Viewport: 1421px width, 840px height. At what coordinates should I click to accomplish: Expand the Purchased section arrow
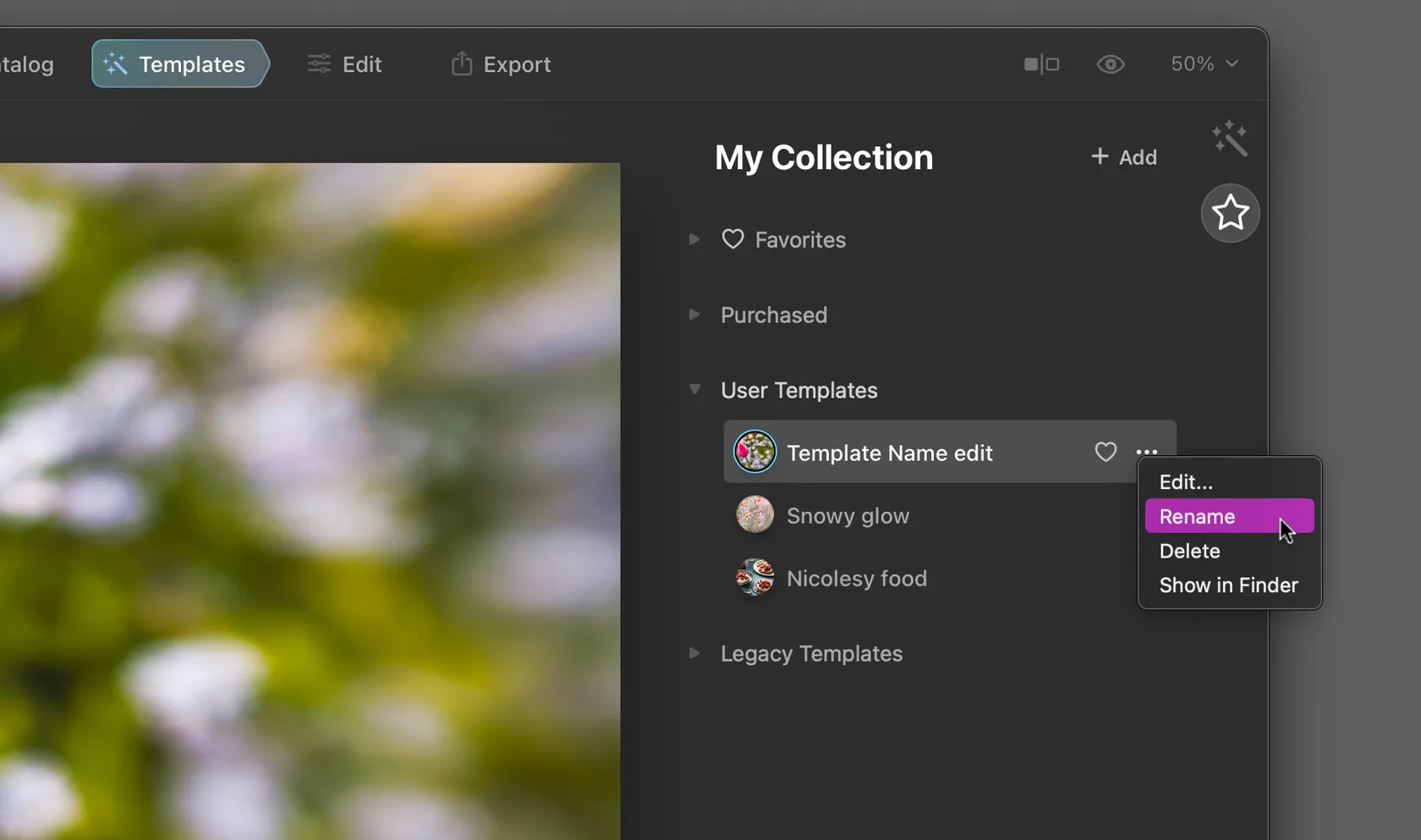click(694, 315)
